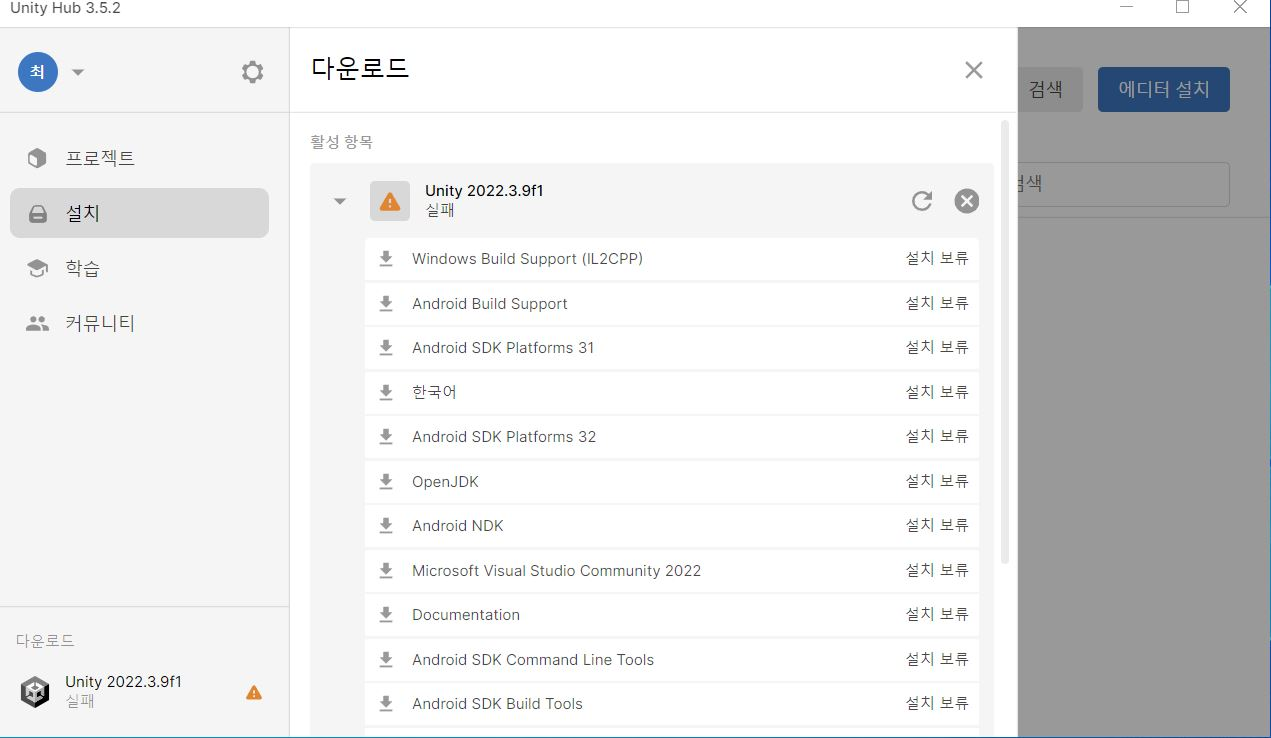The height and width of the screenshot is (738, 1271).
Task: Click the warning triangle in sidebar downloads
Action: click(x=254, y=692)
